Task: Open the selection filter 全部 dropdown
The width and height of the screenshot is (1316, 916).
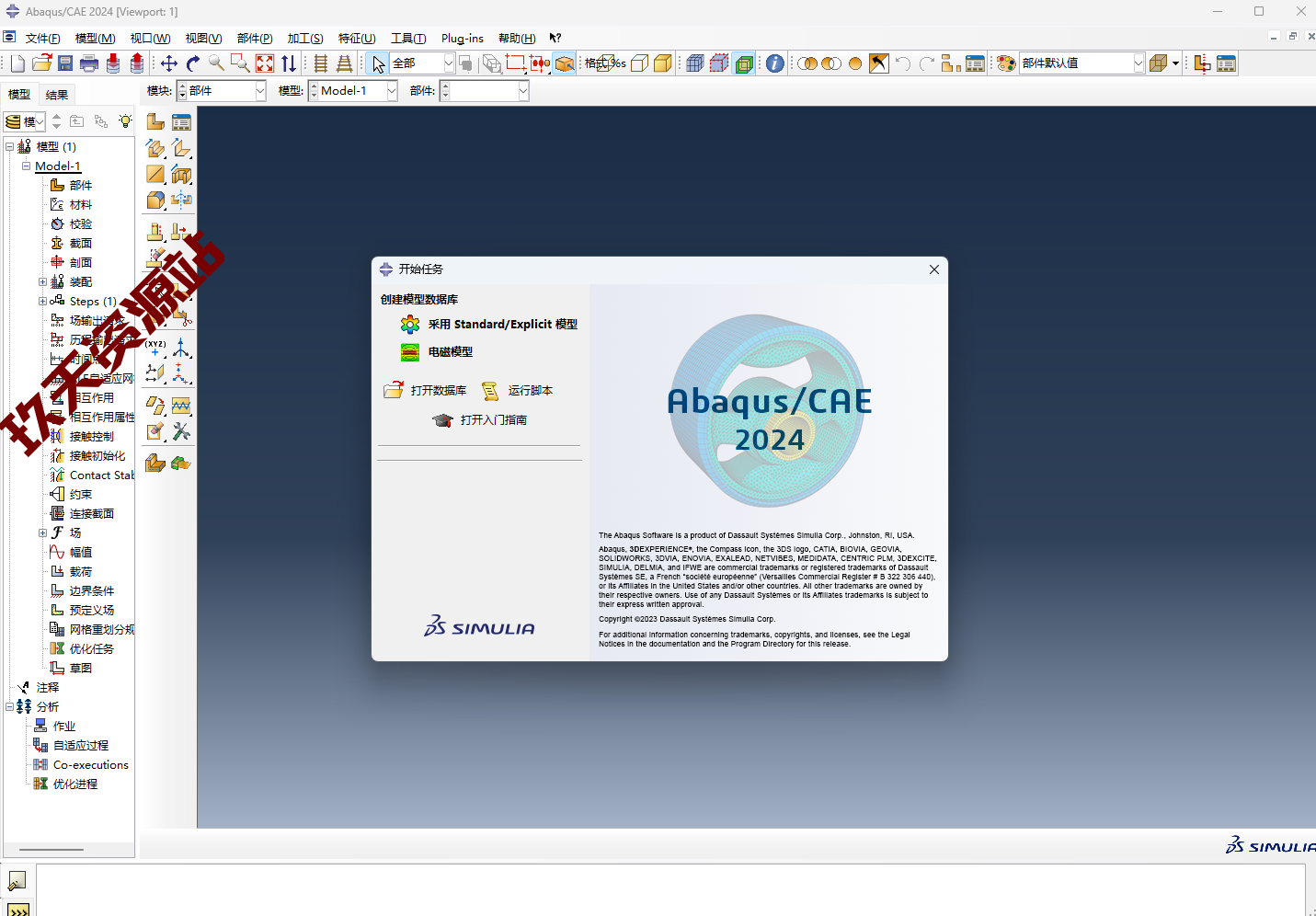Action: click(449, 63)
